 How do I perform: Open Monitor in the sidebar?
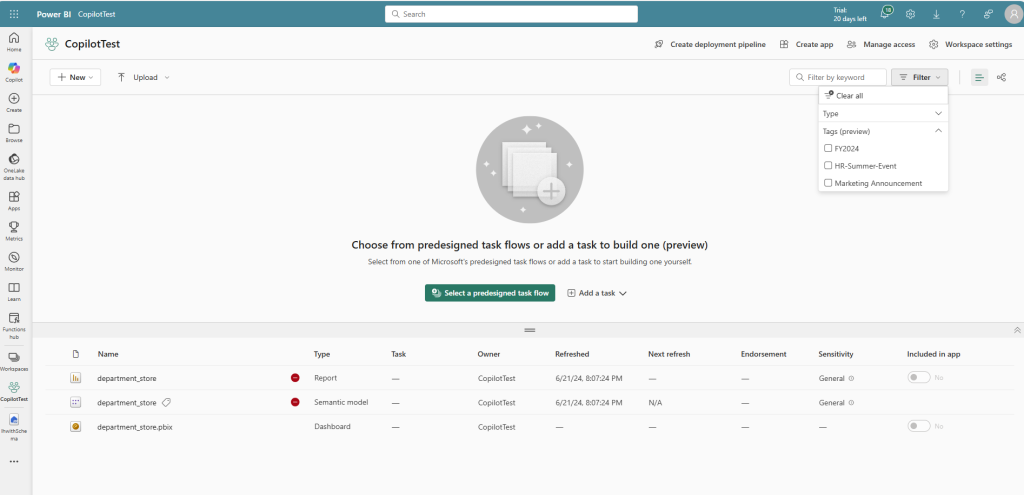(14, 261)
